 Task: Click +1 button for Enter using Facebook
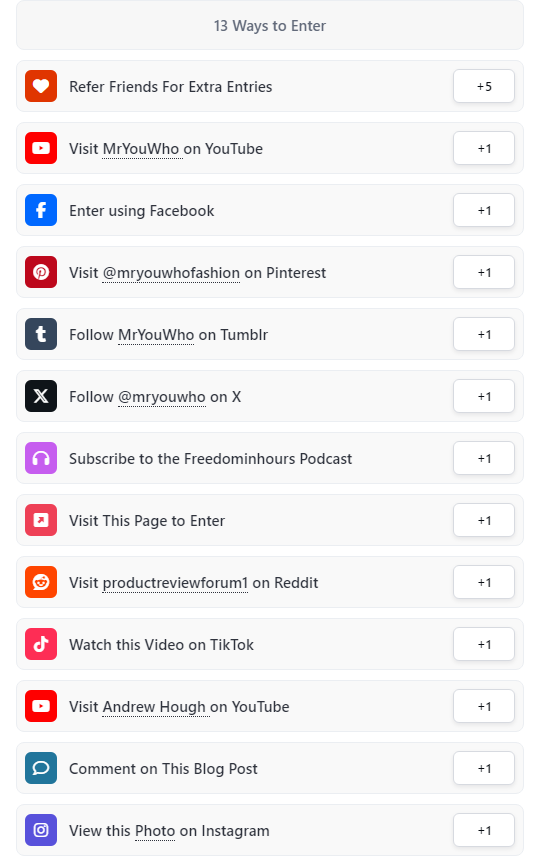coord(484,210)
